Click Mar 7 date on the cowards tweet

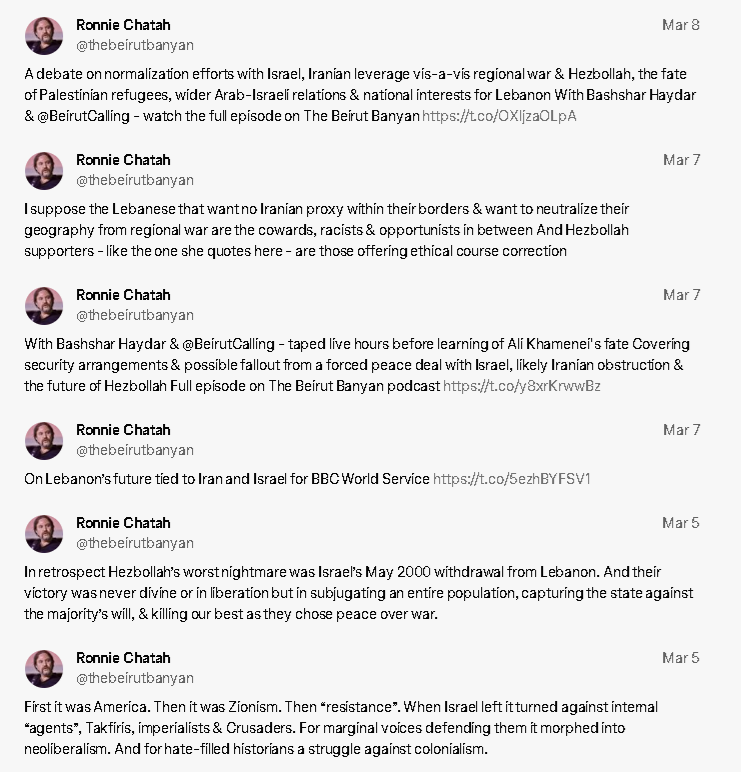(681, 160)
